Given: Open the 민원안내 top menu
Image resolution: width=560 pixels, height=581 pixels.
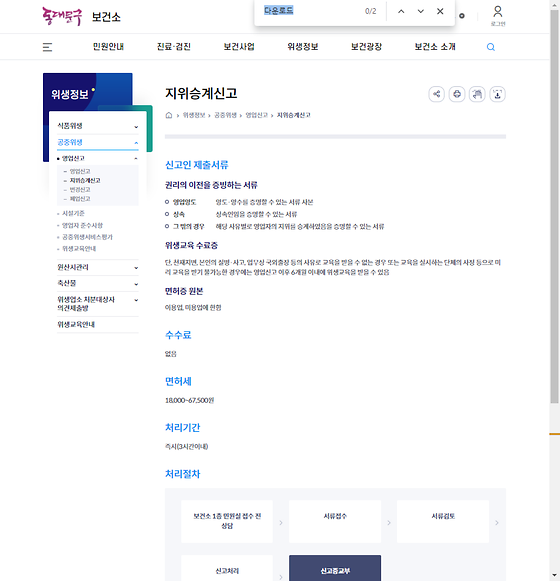Looking at the screenshot, I should point(108,47).
